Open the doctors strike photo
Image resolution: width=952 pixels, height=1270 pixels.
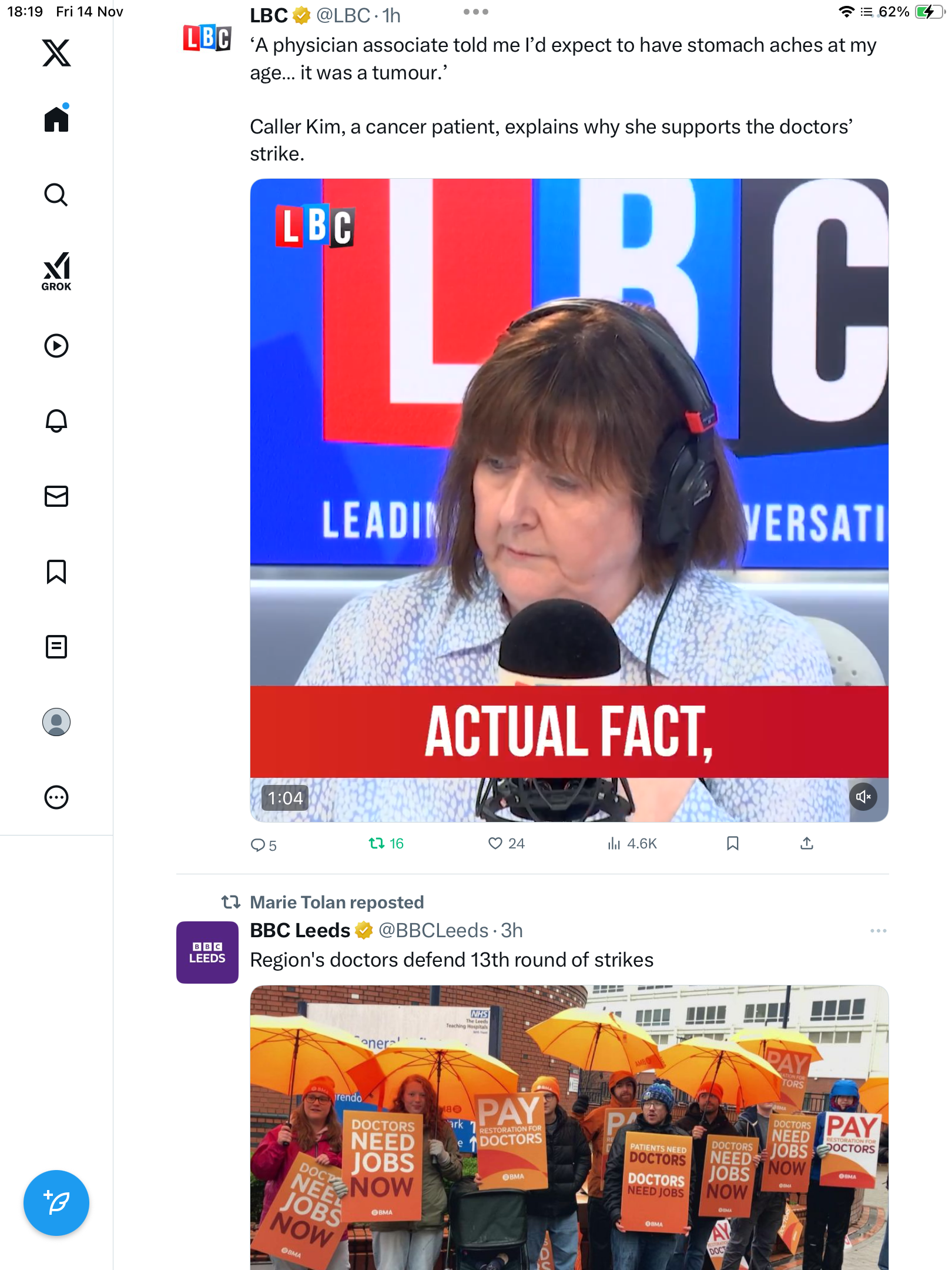pyautogui.click(x=569, y=1126)
